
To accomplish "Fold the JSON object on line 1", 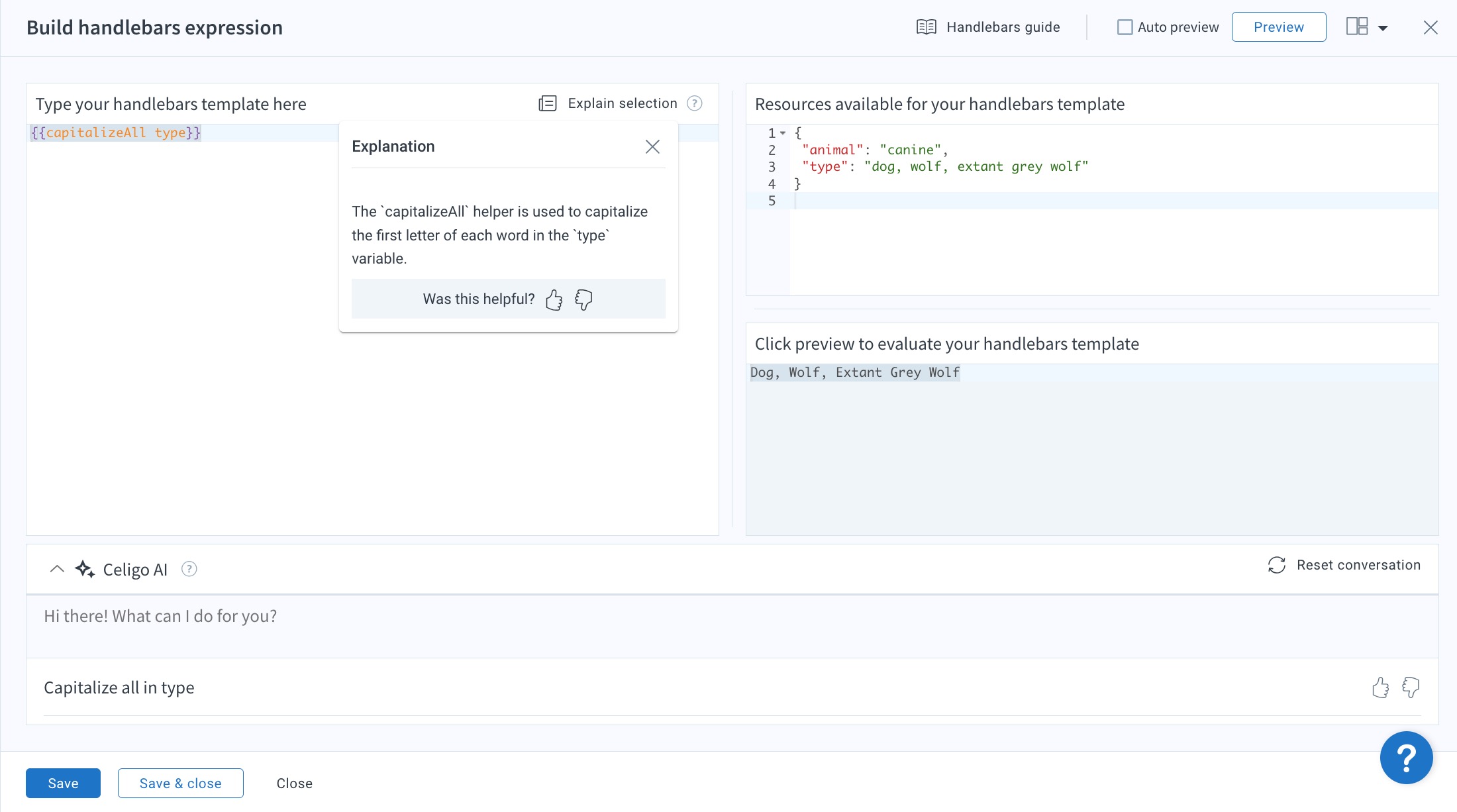I will point(783,133).
